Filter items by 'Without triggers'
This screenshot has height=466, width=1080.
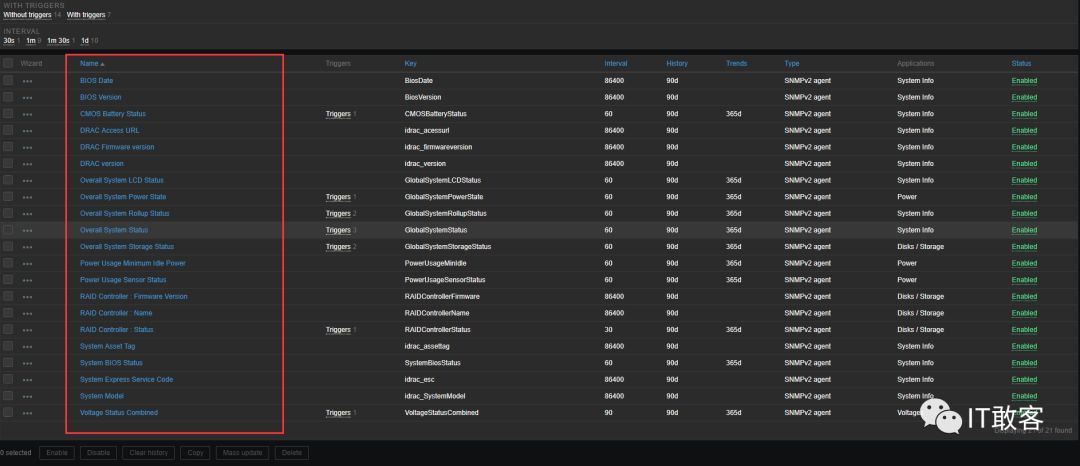tap(27, 14)
